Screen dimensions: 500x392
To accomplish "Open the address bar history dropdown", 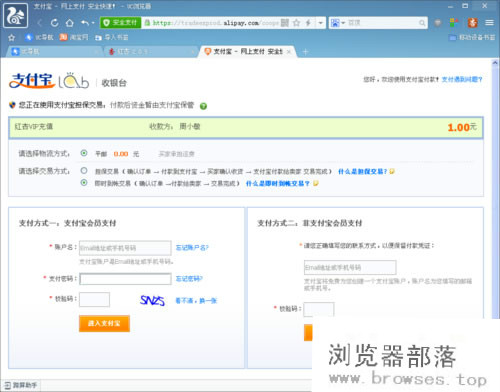I will point(320,23).
